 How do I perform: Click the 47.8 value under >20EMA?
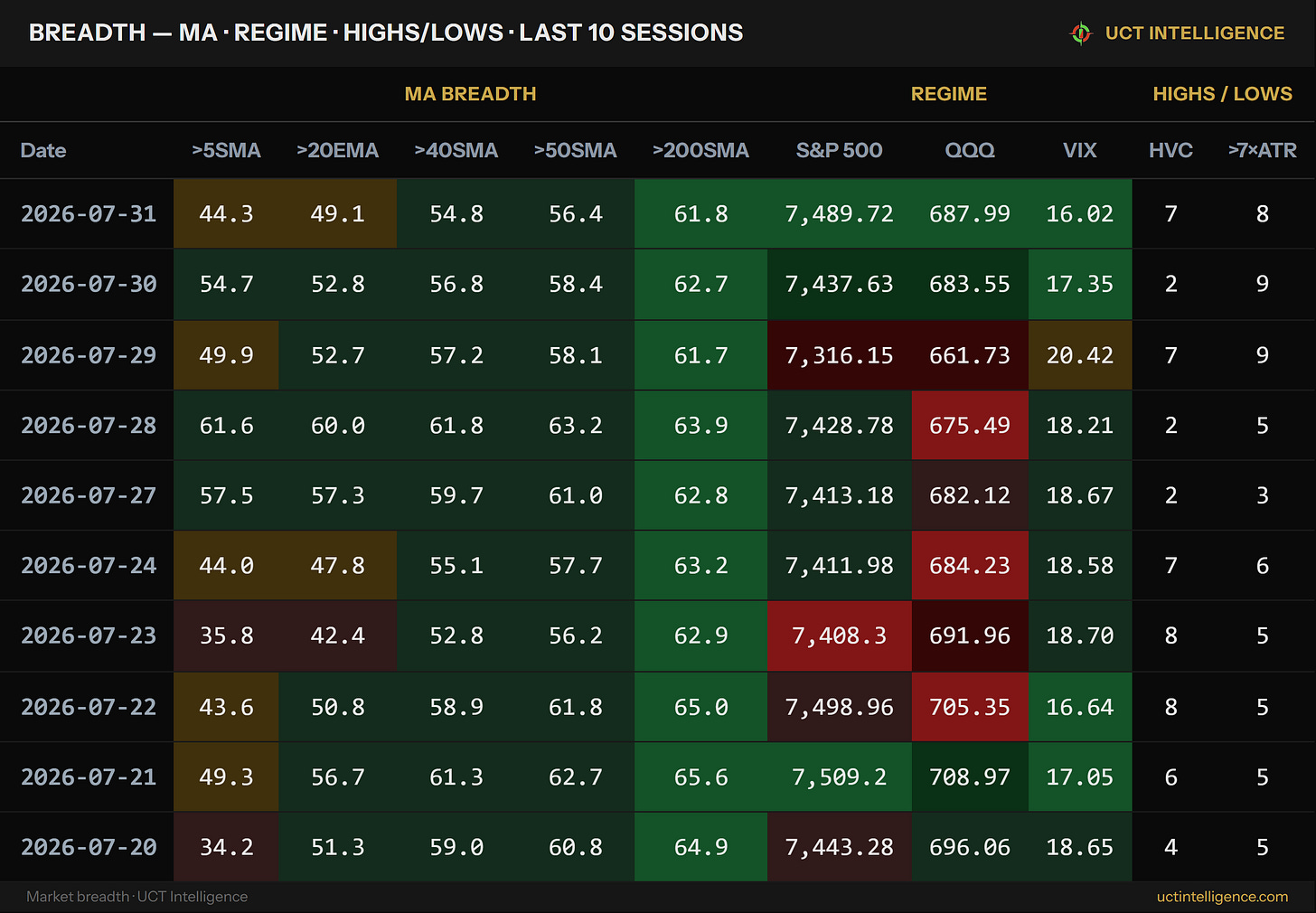[x=337, y=566]
